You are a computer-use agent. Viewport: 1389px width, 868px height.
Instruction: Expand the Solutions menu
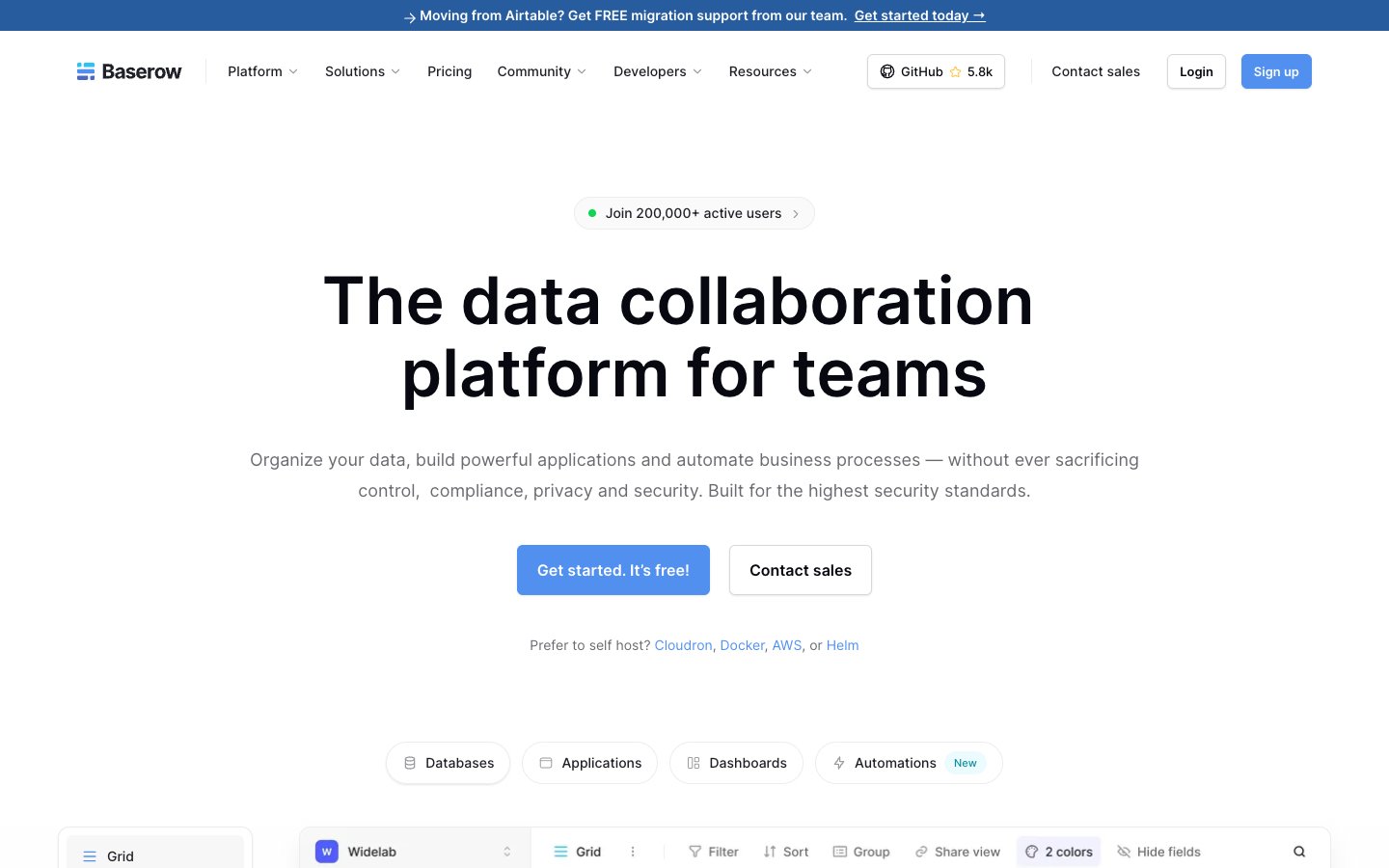point(363,71)
